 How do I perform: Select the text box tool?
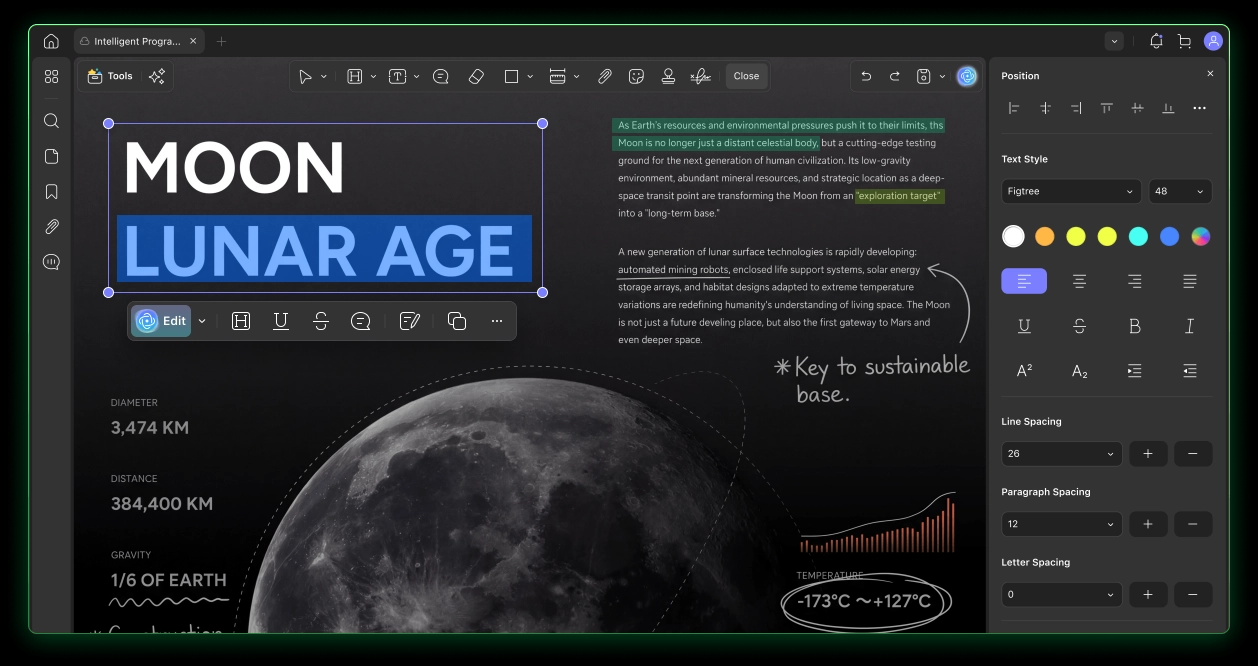[398, 76]
